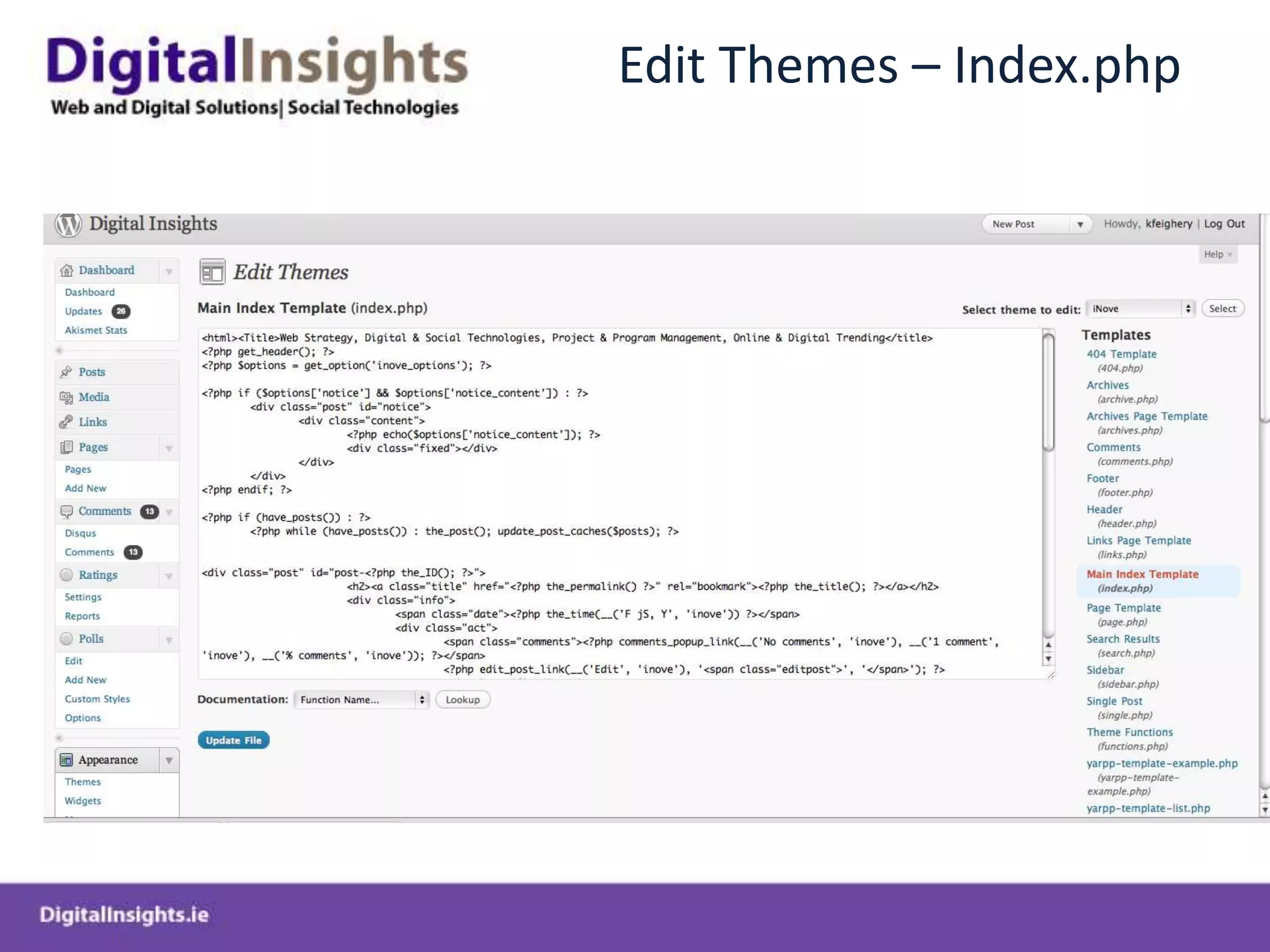Open the Archives Page Template file

1147,416
